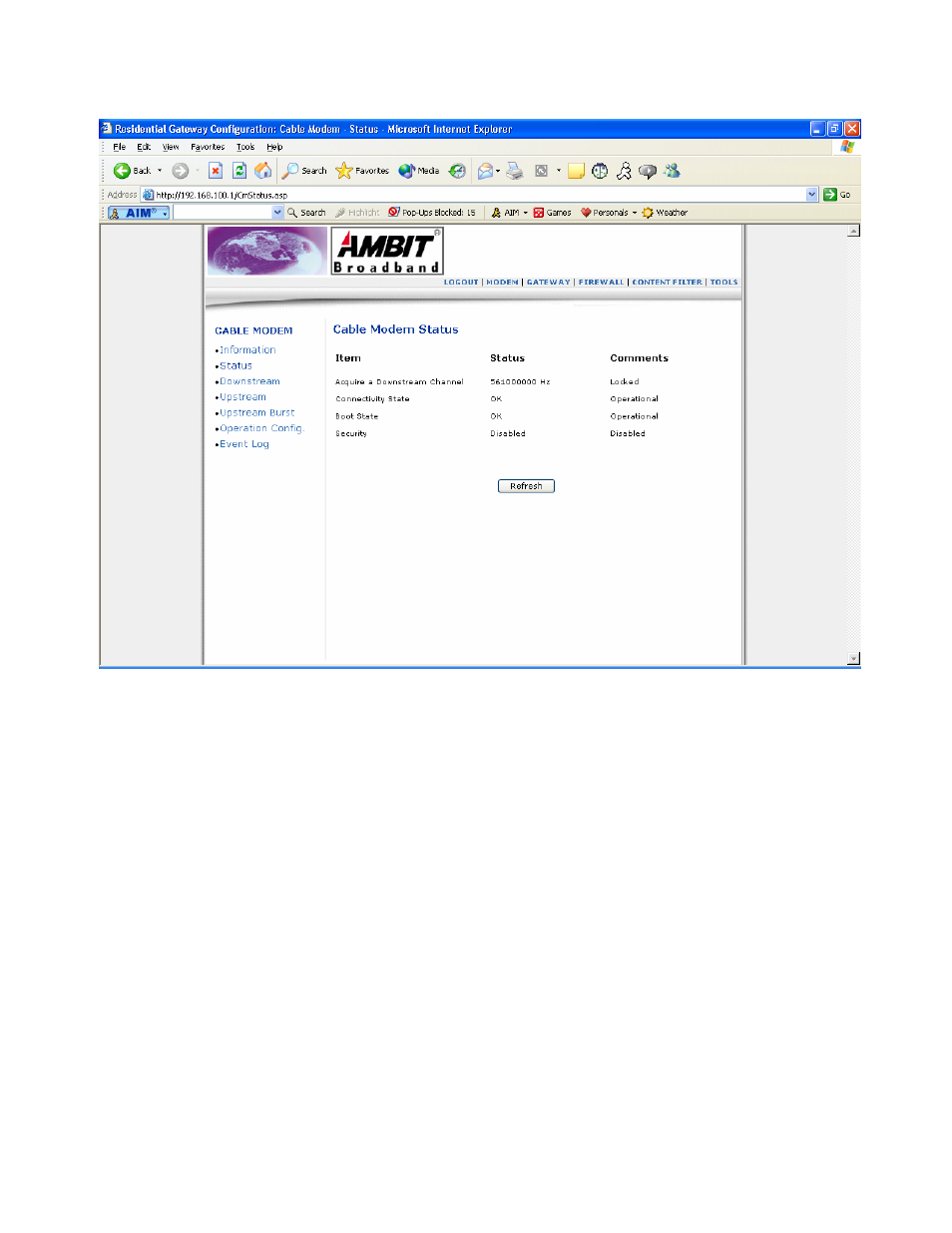Select the Connectivity State item text
Screen dimensions: 952x1233
click(372, 399)
